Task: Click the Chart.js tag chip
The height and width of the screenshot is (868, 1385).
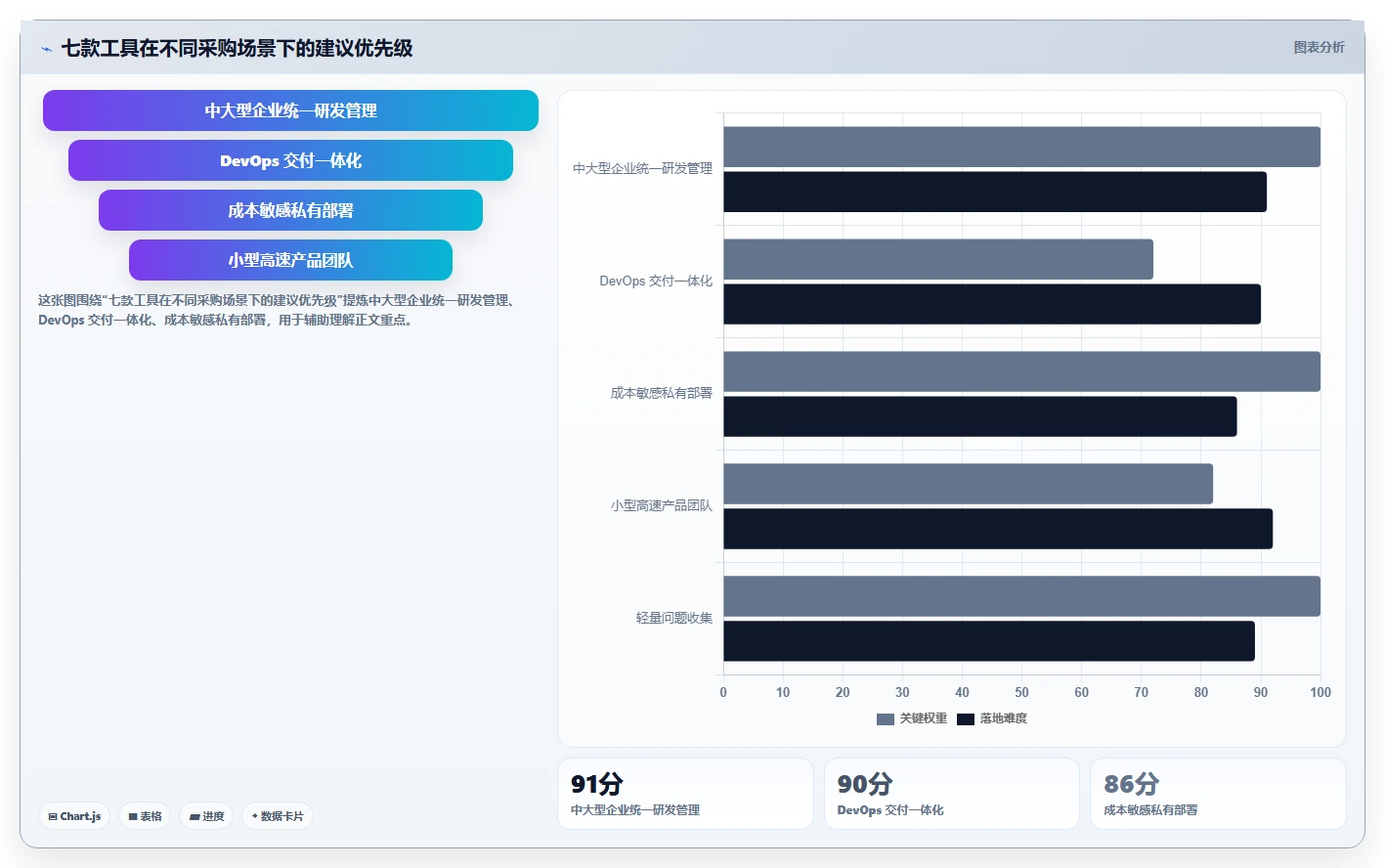Action: [x=74, y=816]
